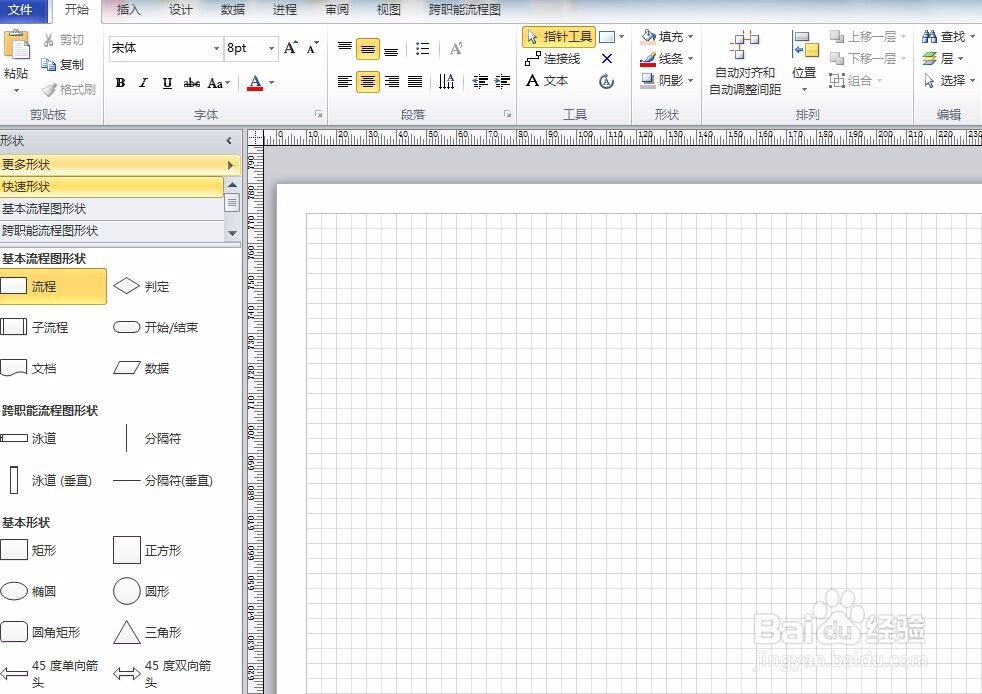Screen dimensions: 982x694
Task: Select the Format Painter (格式刷)
Action: 68,90
